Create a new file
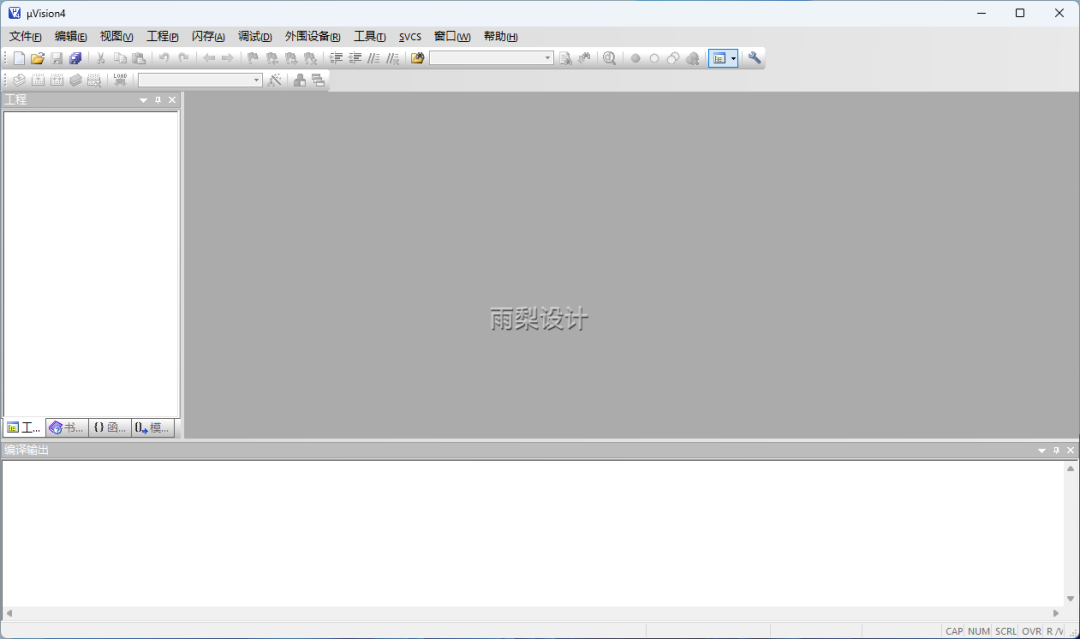Screen dimensions: 1080x639 [x=18, y=58]
